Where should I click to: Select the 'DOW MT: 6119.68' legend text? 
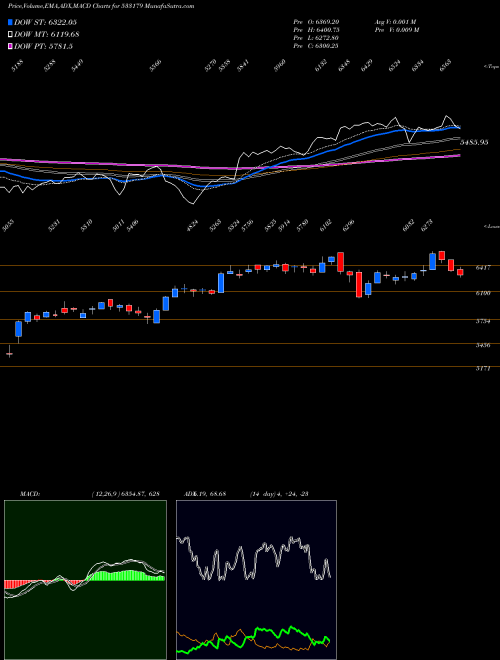pyautogui.click(x=47, y=35)
